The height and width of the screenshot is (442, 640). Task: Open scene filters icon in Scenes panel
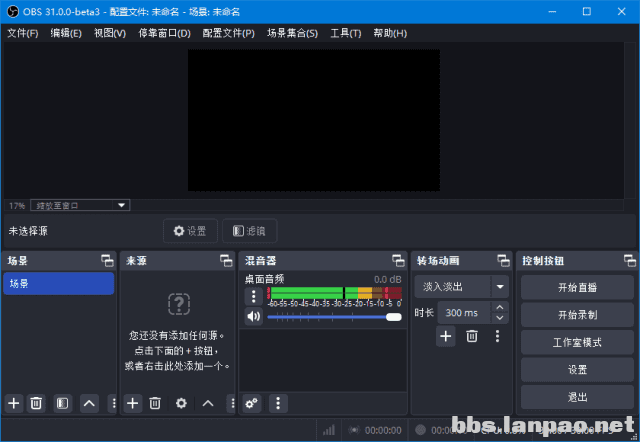[x=62, y=403]
